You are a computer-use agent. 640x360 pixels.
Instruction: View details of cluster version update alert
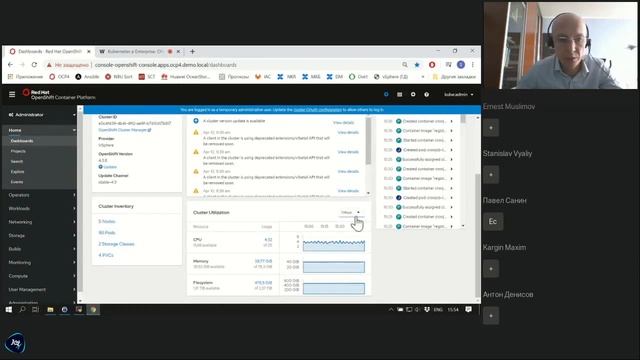coord(344,122)
